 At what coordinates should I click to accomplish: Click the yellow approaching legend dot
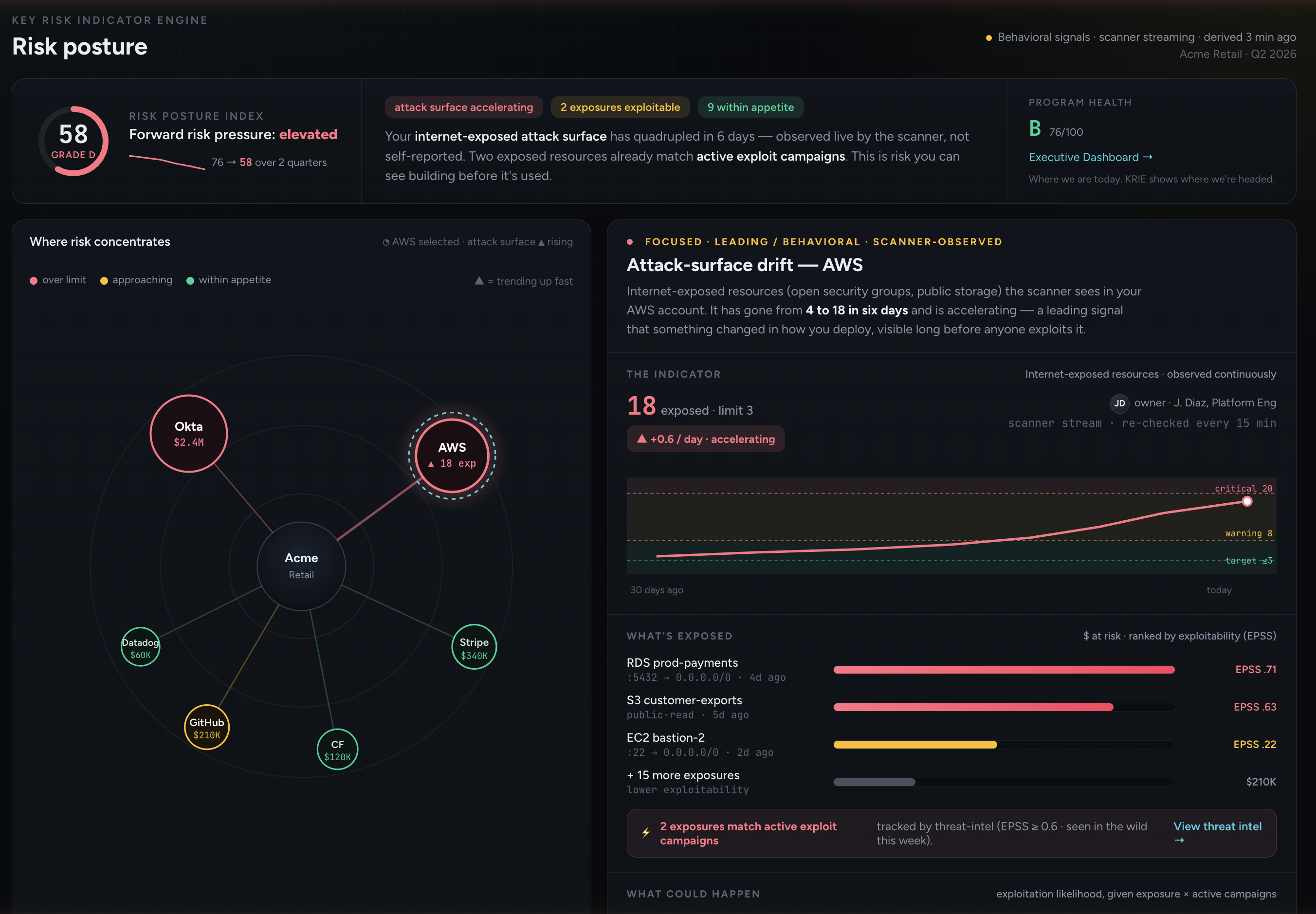point(104,281)
